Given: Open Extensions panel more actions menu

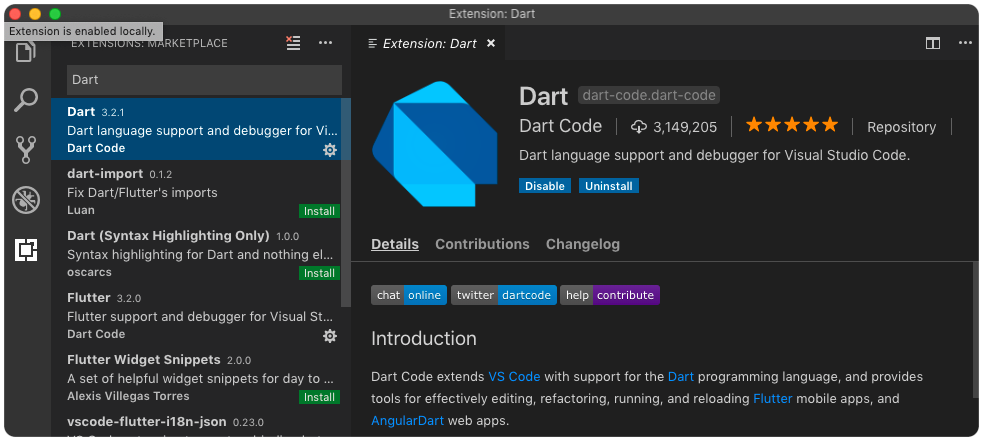Looking at the screenshot, I should click(x=325, y=43).
